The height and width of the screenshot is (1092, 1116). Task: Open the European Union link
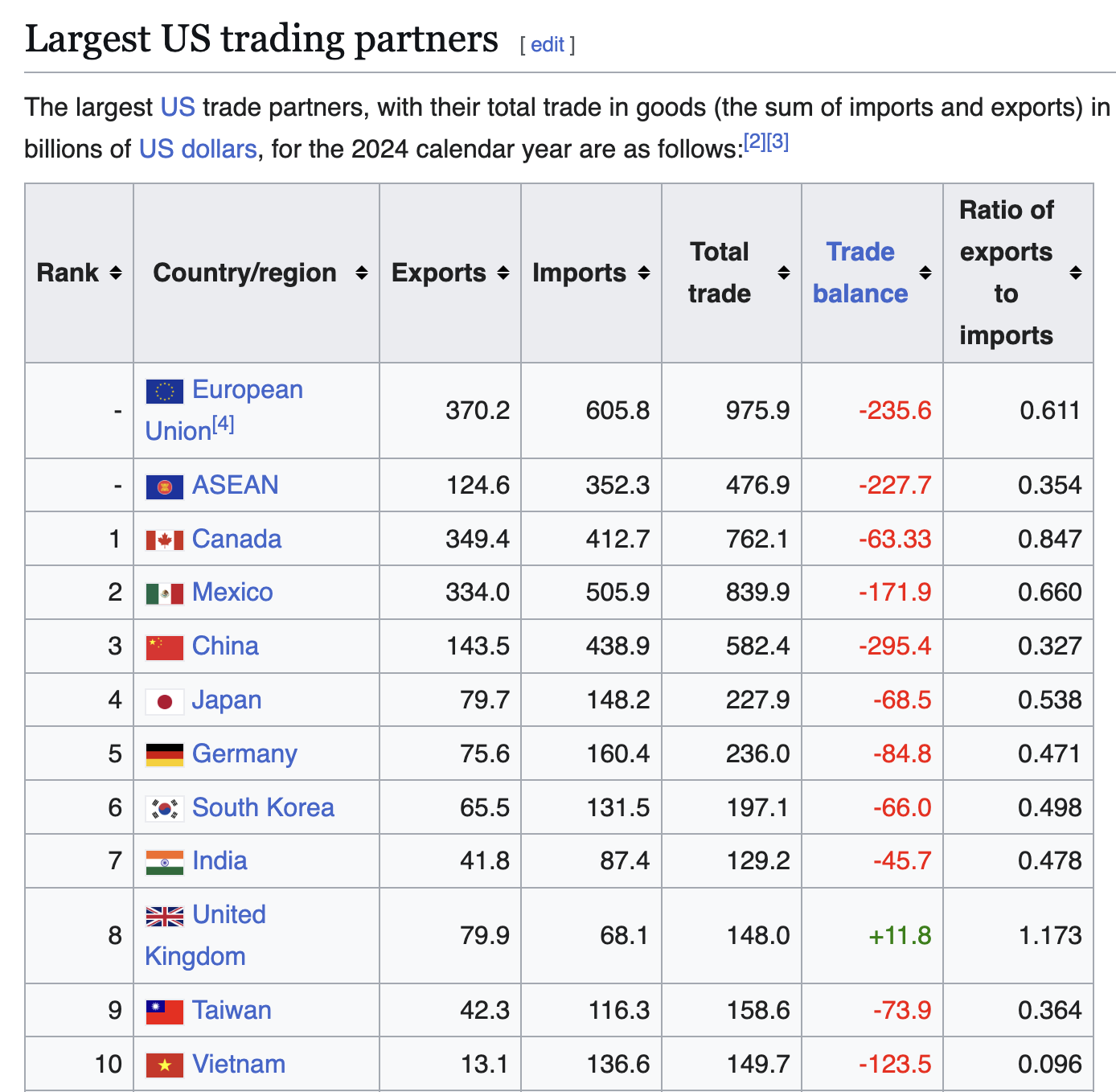click(224, 410)
